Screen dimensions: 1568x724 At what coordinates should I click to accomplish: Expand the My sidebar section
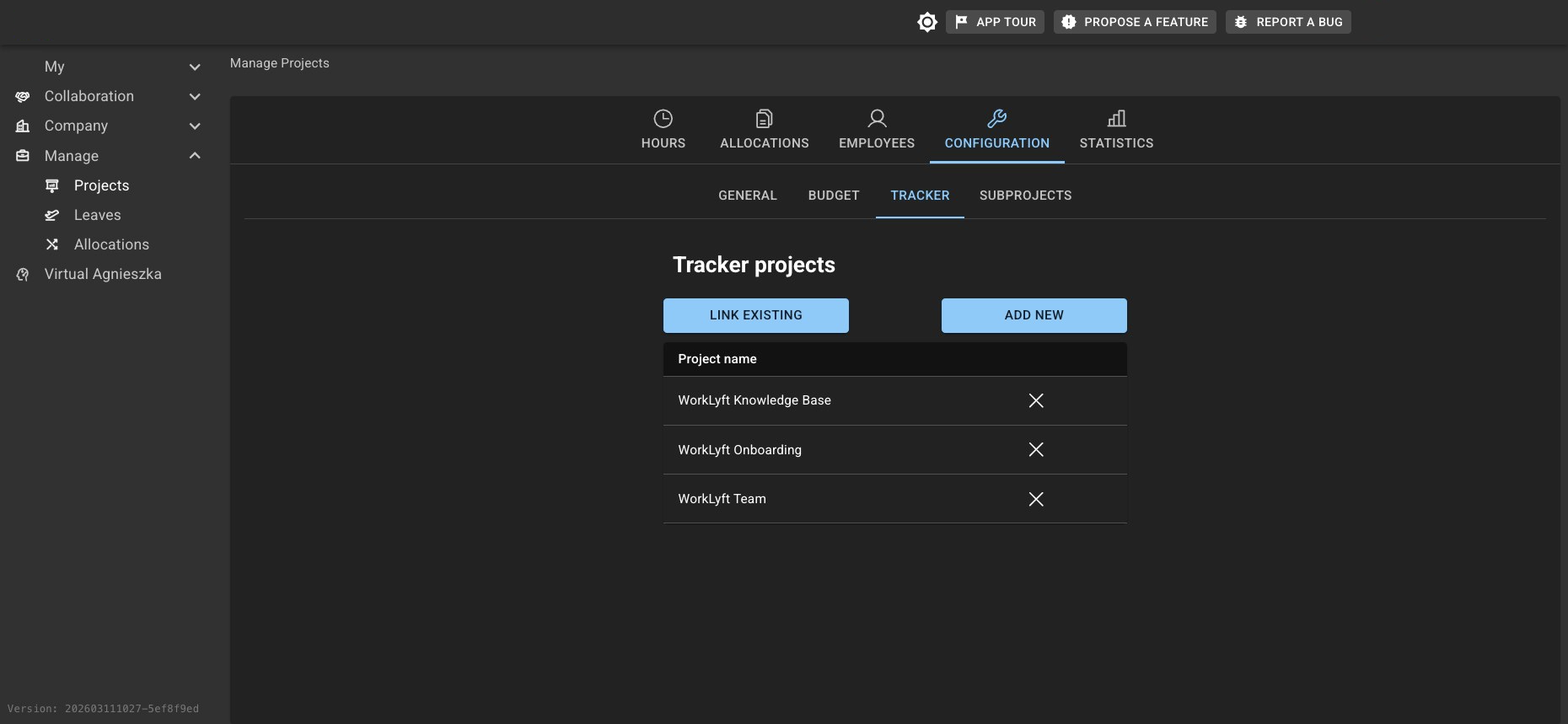click(x=195, y=67)
